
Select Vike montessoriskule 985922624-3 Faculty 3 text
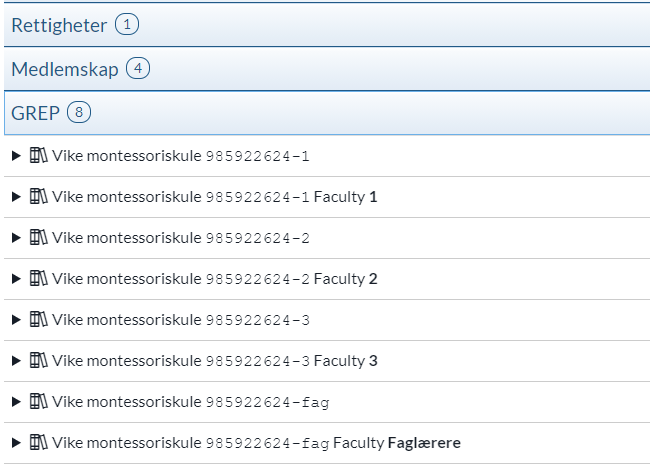[x=215, y=360]
